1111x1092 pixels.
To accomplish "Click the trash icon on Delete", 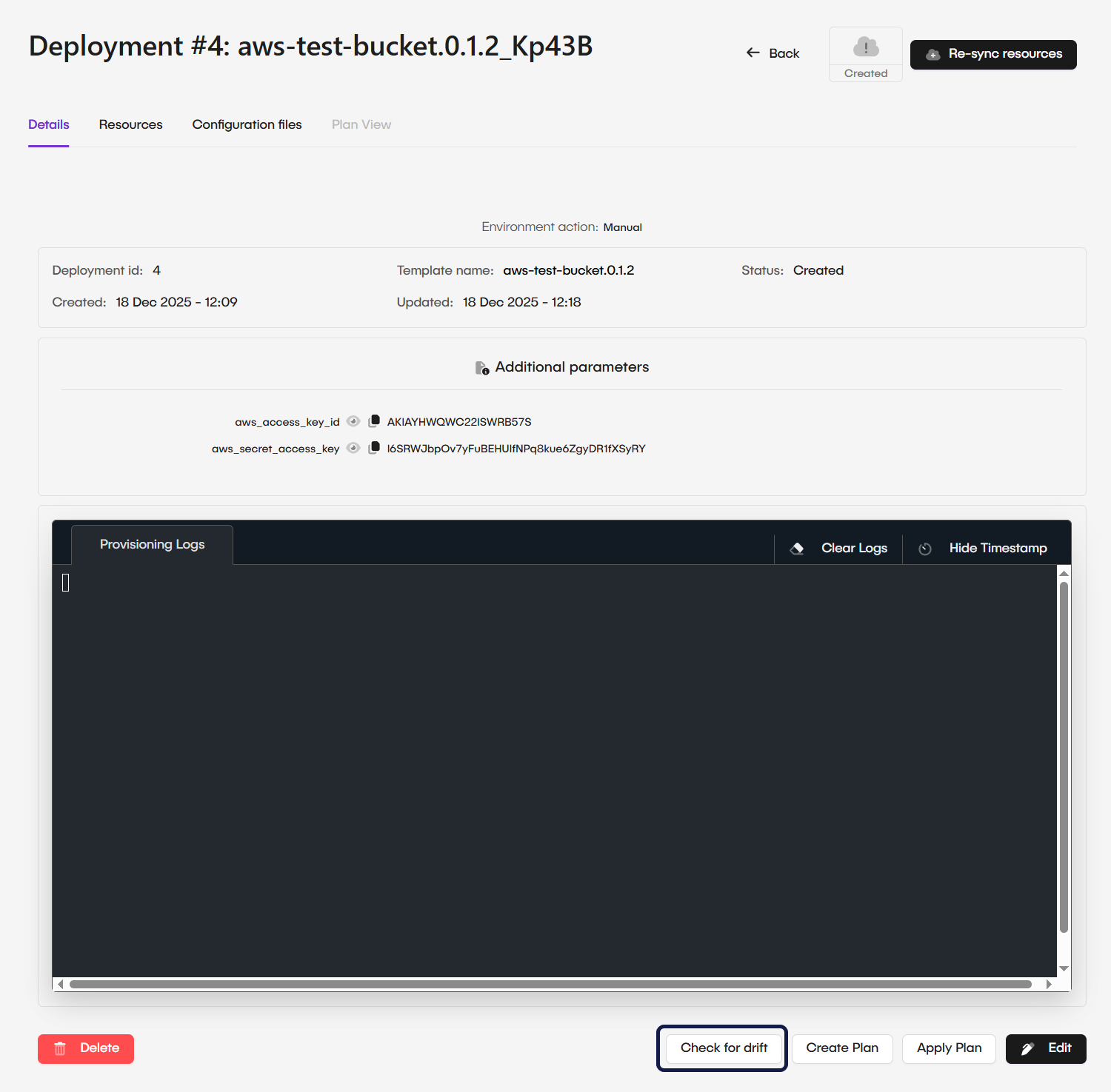I will pos(61,1048).
